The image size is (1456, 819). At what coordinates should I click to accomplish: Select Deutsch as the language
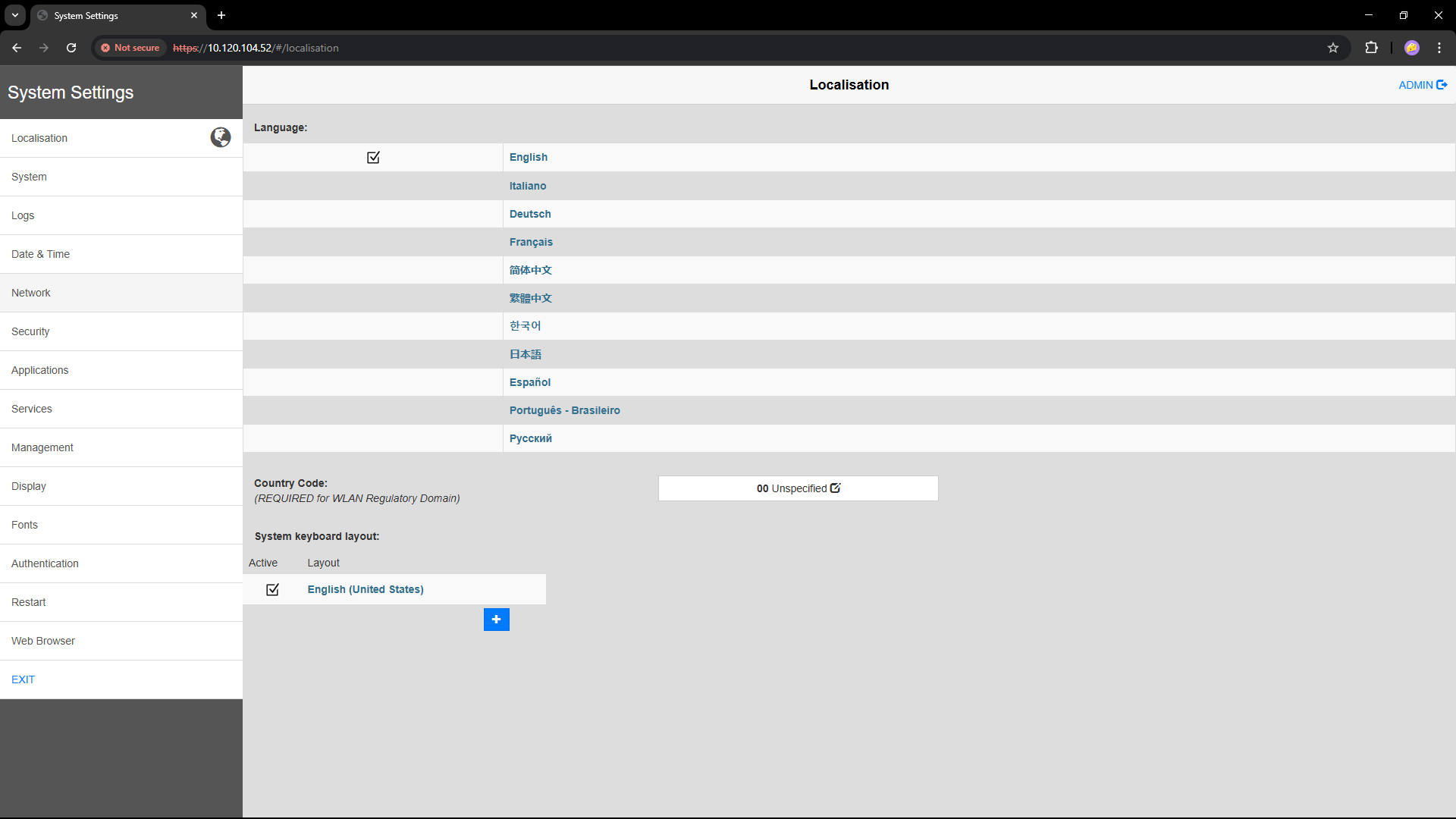530,214
